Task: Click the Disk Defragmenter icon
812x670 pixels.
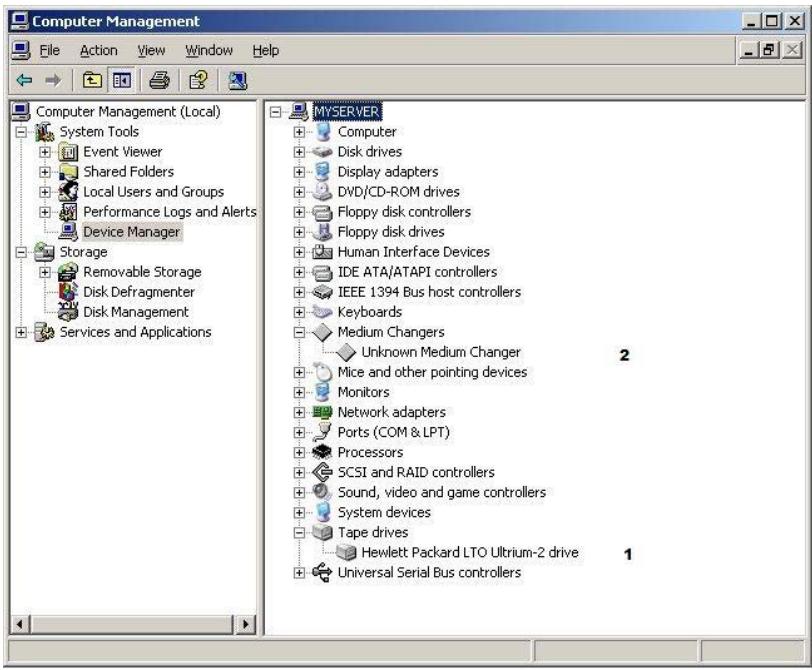Action: point(68,292)
